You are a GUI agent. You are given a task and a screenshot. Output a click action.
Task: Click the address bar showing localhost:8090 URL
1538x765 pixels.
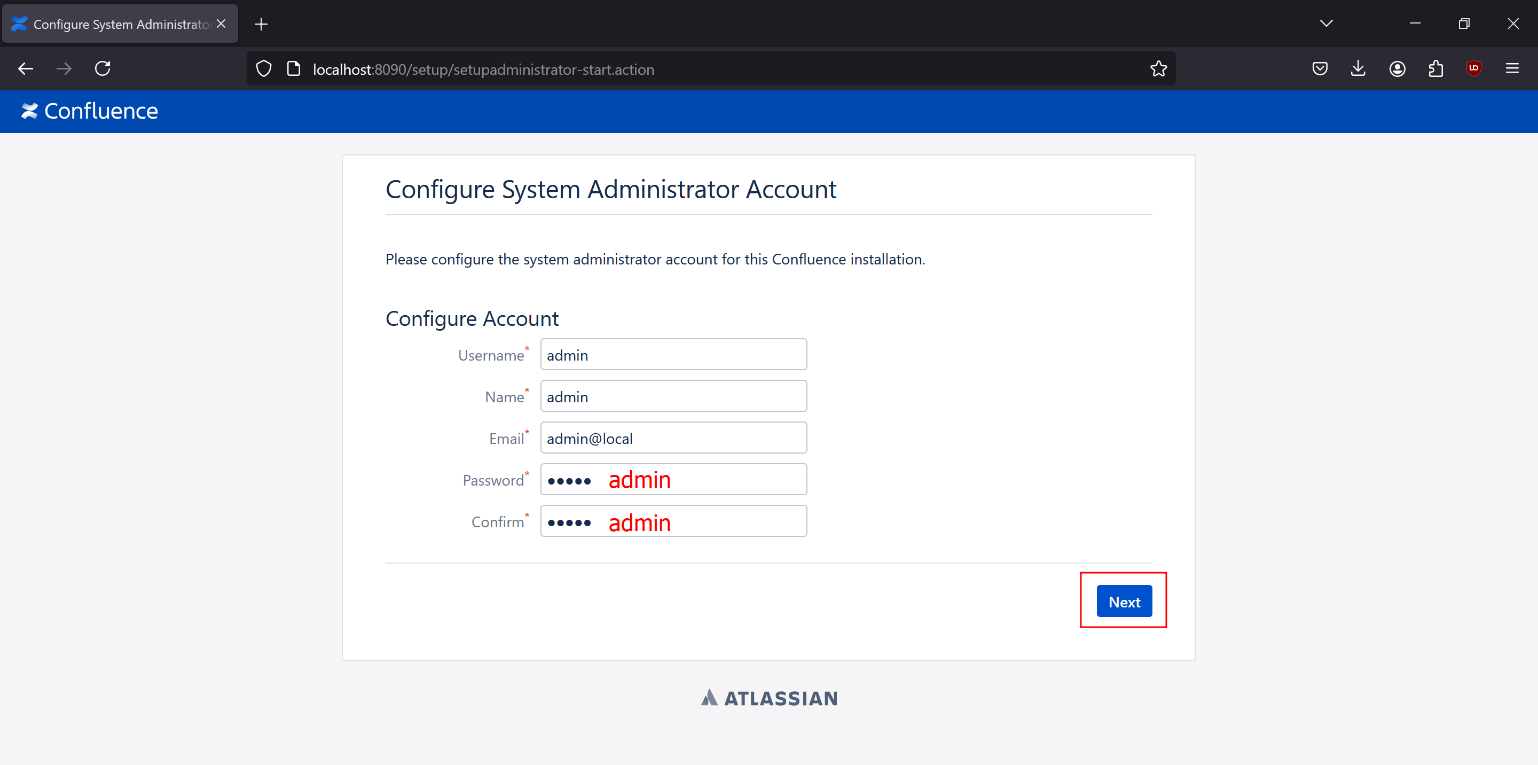711,69
